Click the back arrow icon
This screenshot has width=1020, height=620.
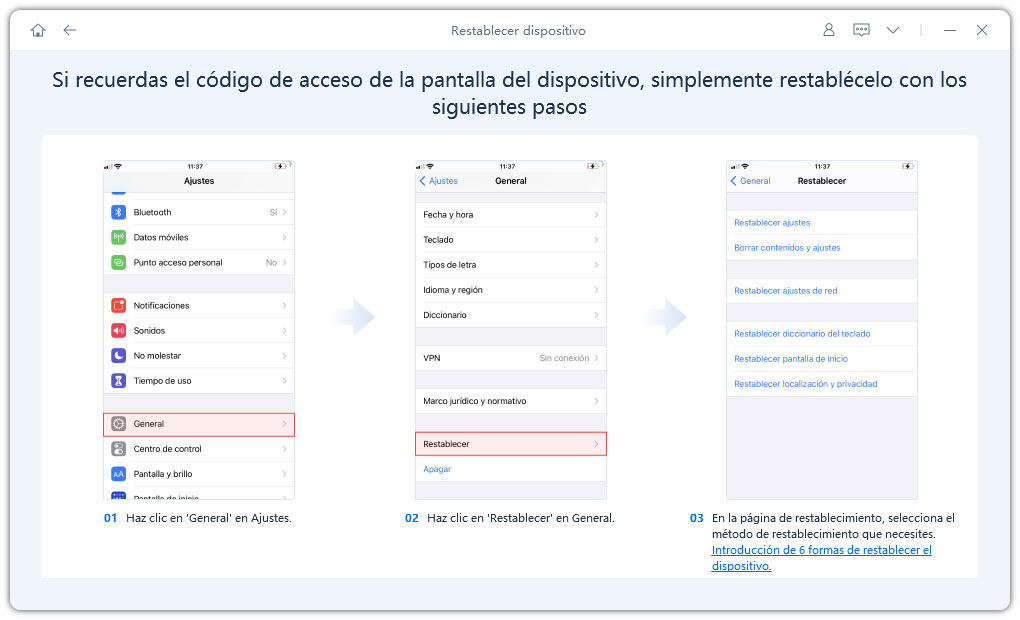tap(70, 30)
